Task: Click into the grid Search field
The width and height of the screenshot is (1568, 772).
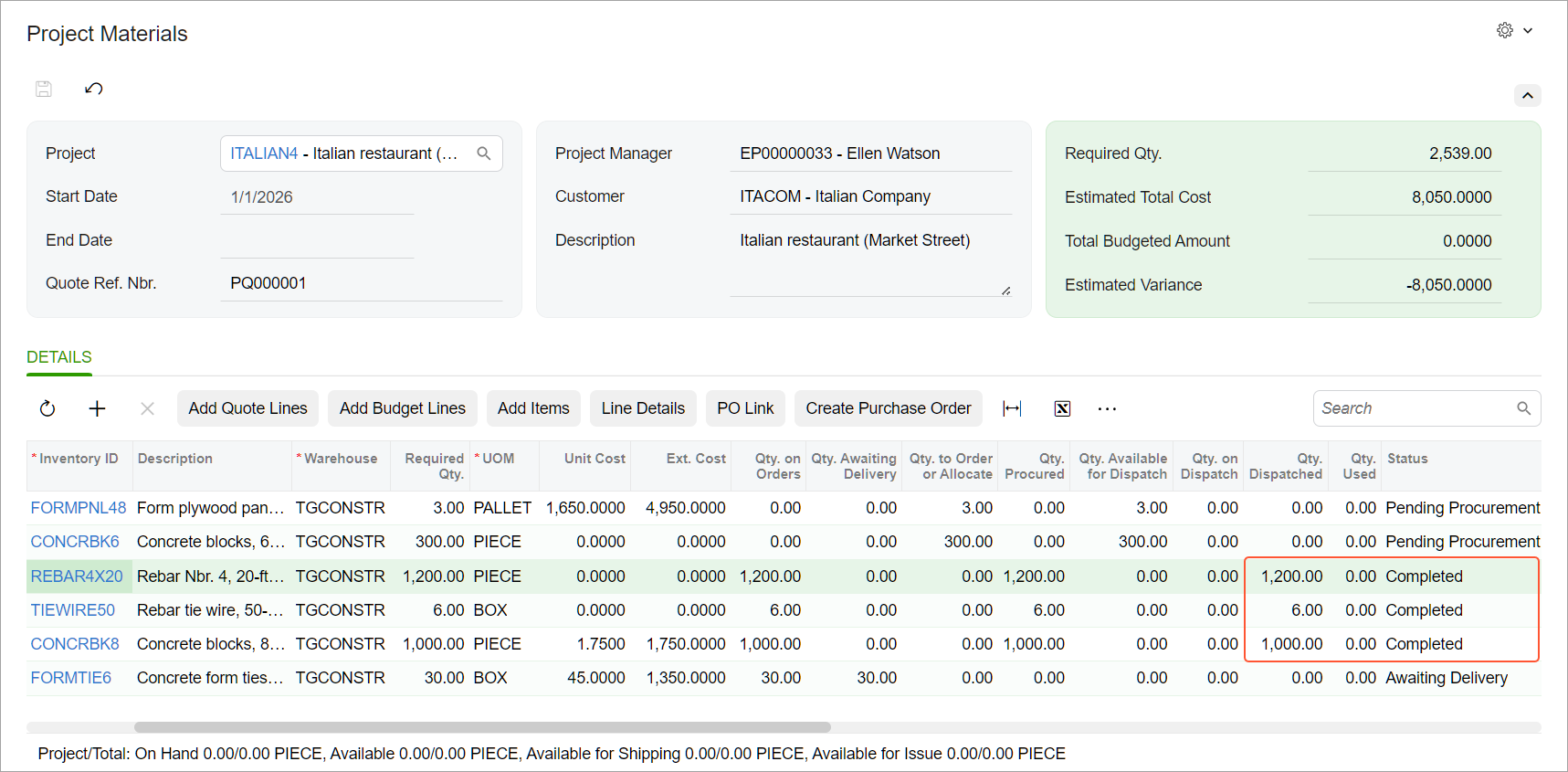Action: [x=1415, y=408]
